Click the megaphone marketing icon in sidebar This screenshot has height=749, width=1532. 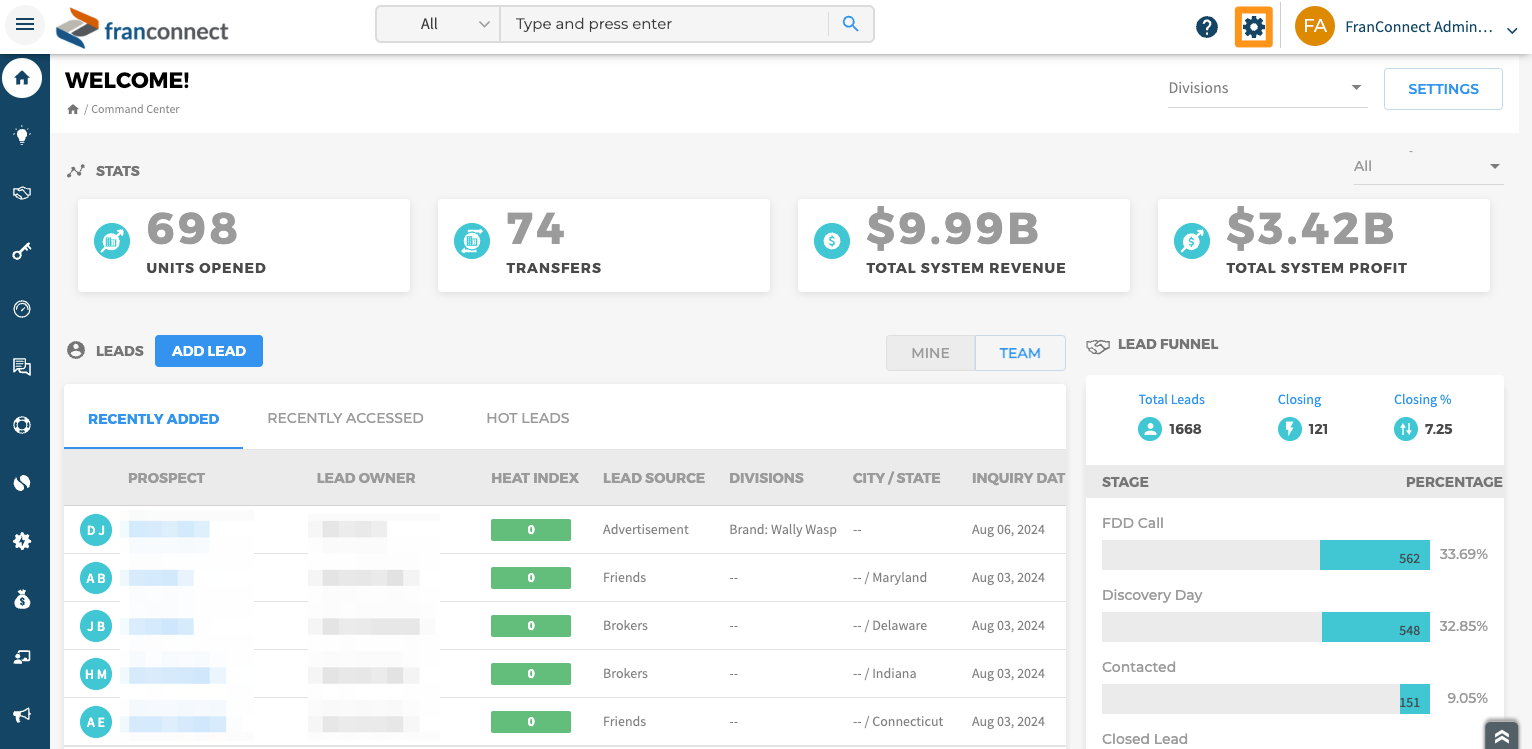pos(22,715)
